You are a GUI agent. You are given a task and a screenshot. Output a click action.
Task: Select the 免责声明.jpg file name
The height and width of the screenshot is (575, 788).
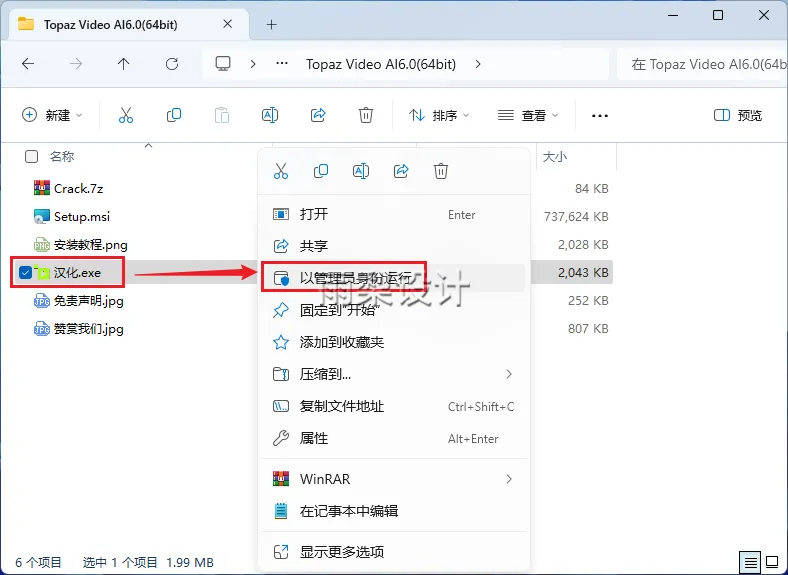tap(88, 301)
